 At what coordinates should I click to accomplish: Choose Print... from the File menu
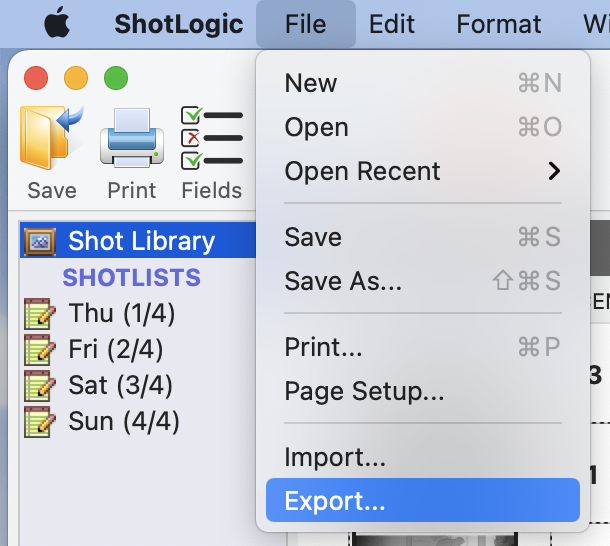click(x=423, y=346)
